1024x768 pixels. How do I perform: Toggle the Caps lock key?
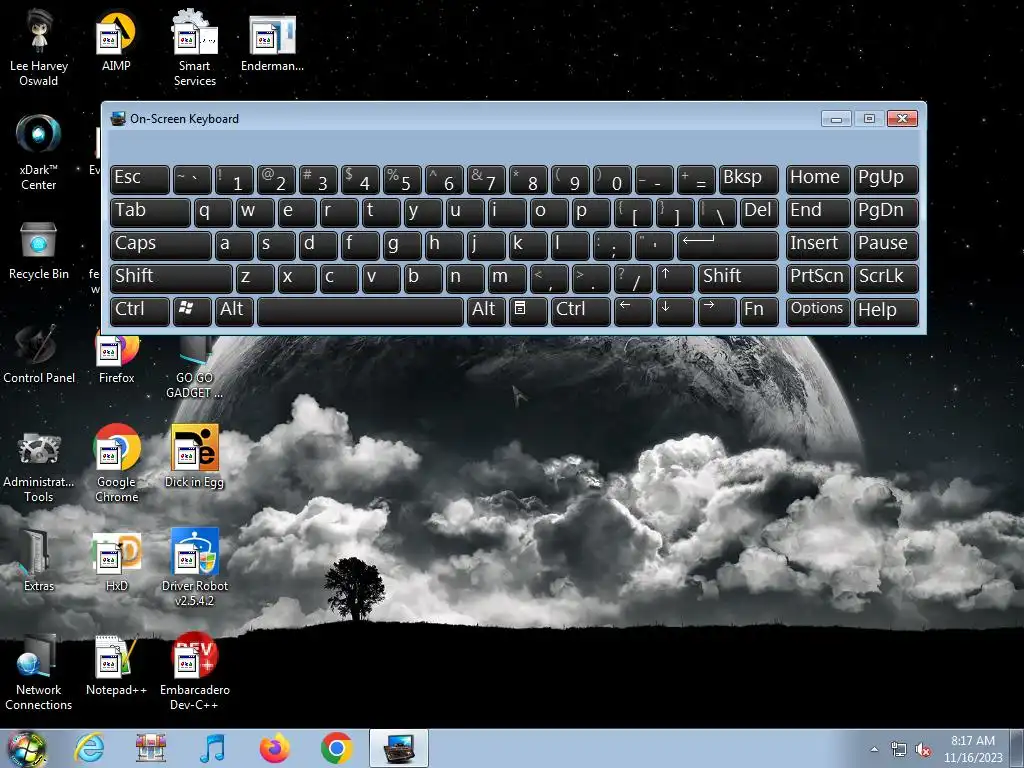pyautogui.click(x=161, y=246)
